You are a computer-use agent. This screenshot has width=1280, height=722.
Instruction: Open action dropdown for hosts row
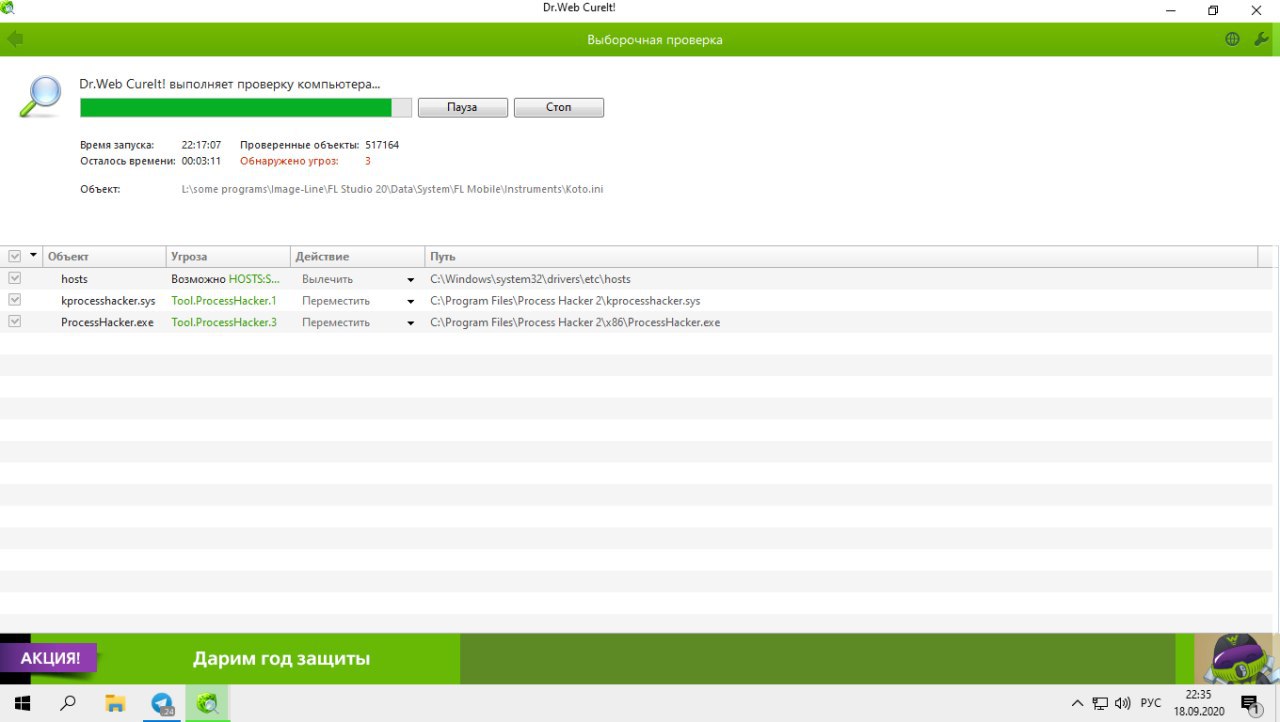click(411, 280)
